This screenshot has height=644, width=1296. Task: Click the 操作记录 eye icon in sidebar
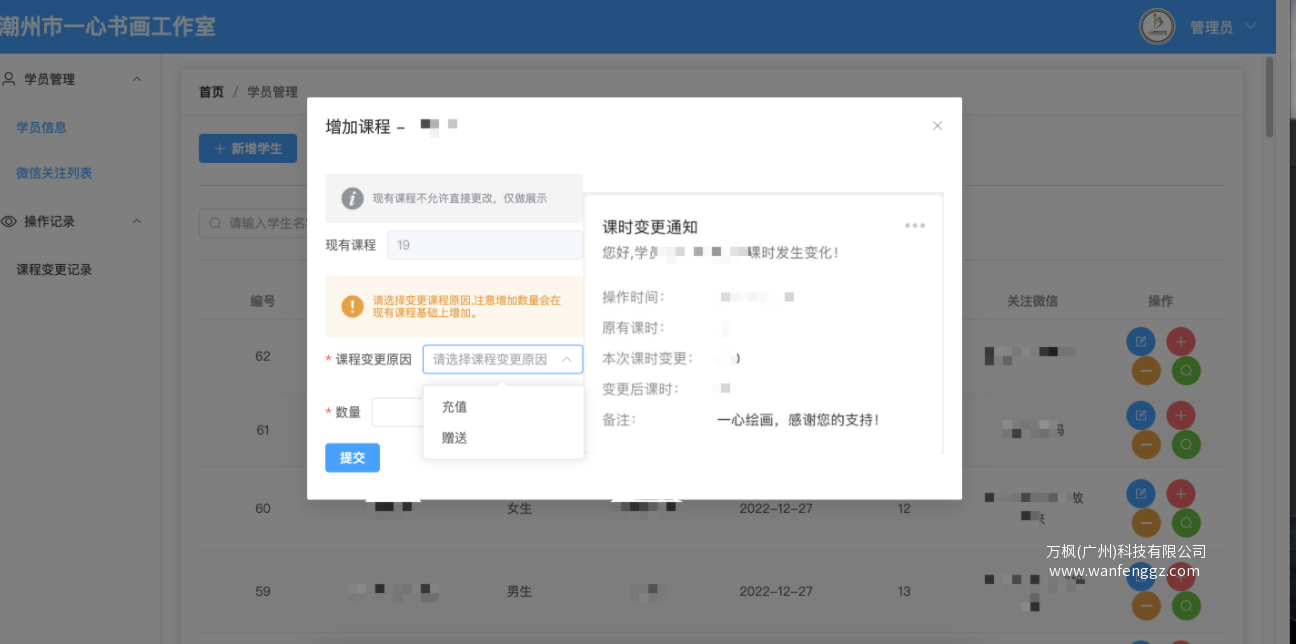[9, 221]
